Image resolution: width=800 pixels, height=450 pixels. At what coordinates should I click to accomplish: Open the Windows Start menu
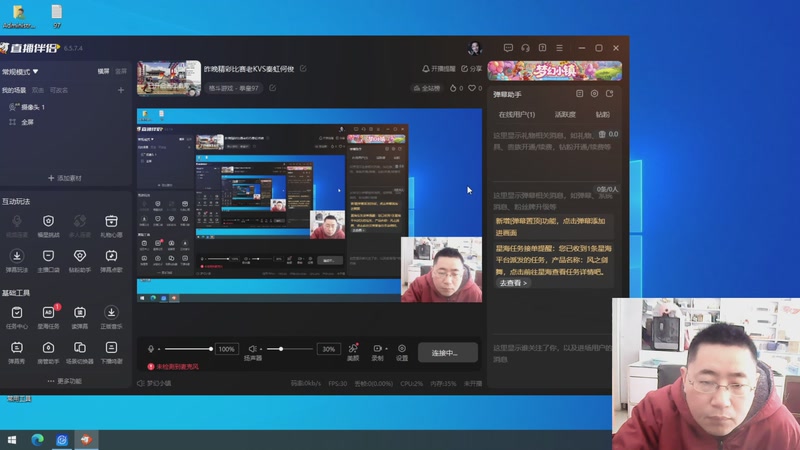coord(11,440)
